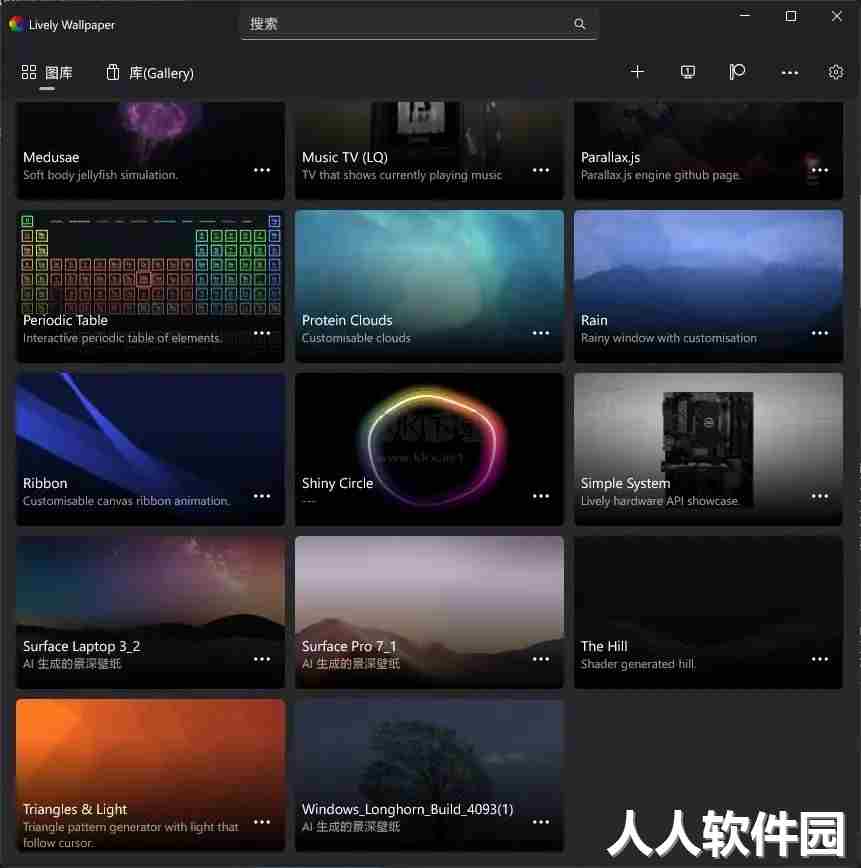
Task: Select the Triangles & Light wallpaper
Action: [151, 775]
